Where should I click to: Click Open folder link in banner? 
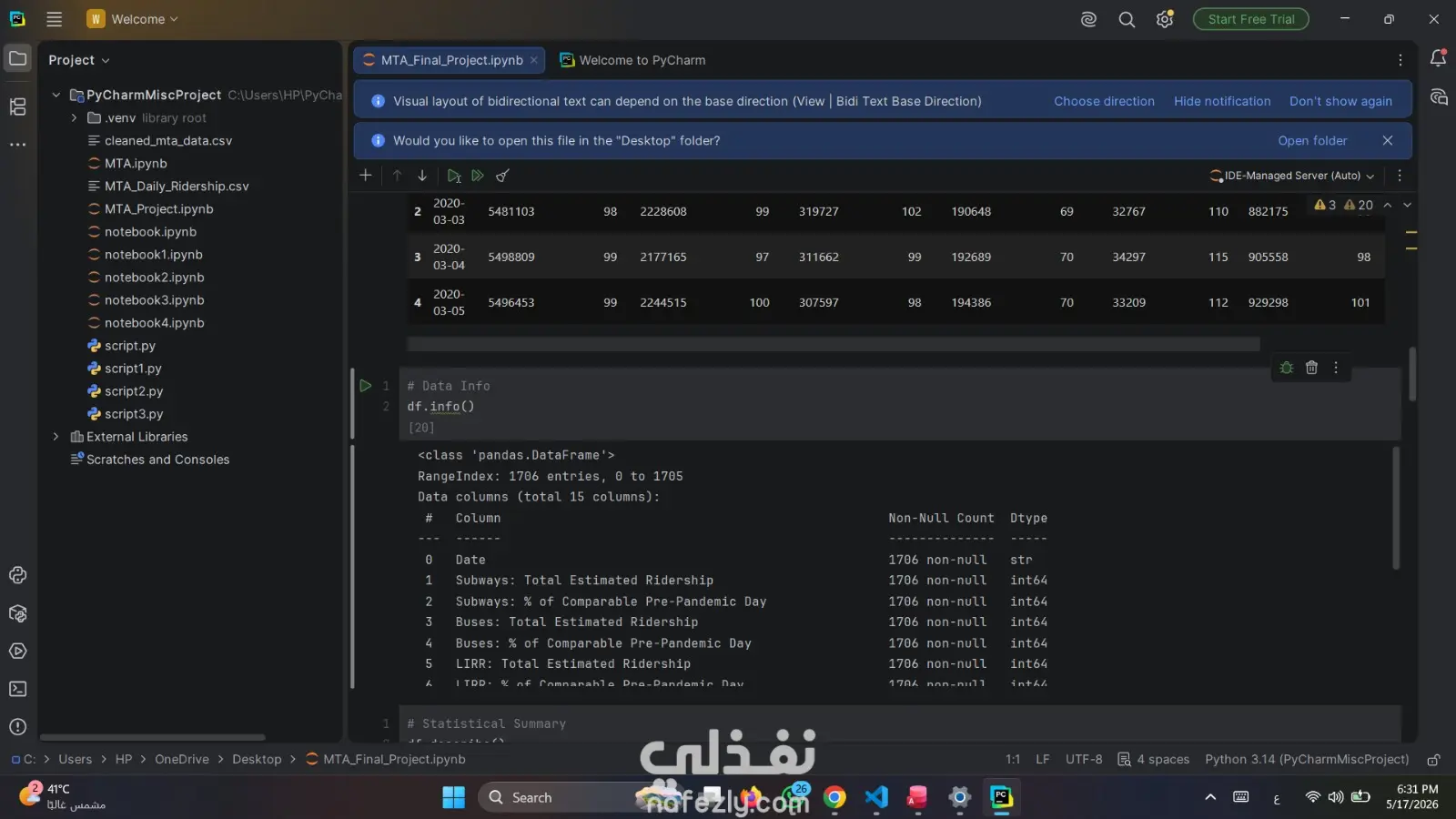1312,141
